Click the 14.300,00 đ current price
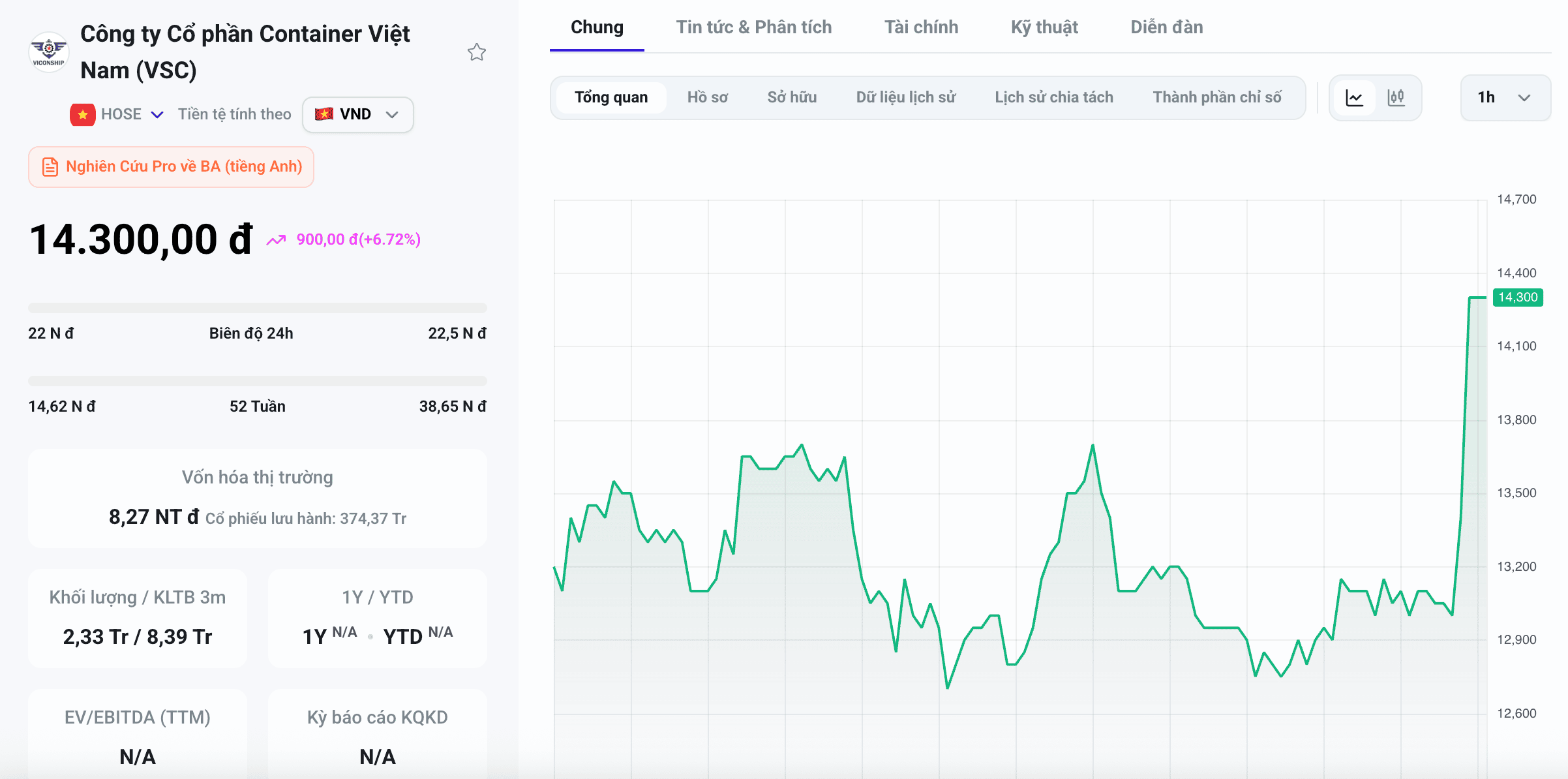This screenshot has width=1568, height=779. tap(141, 239)
